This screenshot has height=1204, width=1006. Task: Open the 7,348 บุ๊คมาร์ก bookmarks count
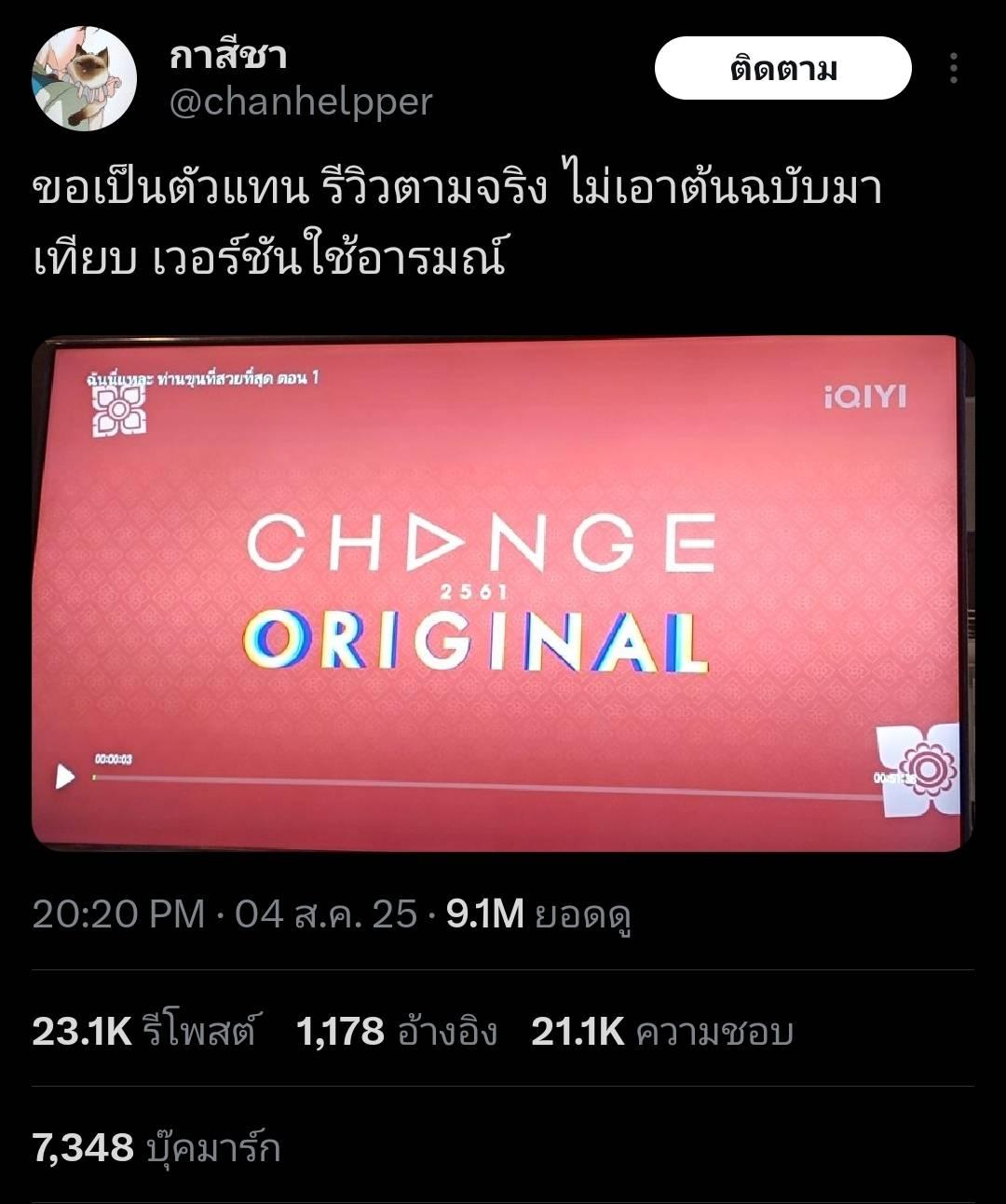pos(156,1147)
